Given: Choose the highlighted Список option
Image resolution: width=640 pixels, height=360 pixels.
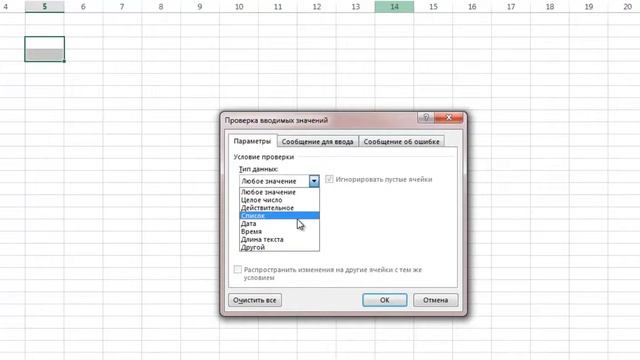Looking at the screenshot, I should (x=279, y=216).
